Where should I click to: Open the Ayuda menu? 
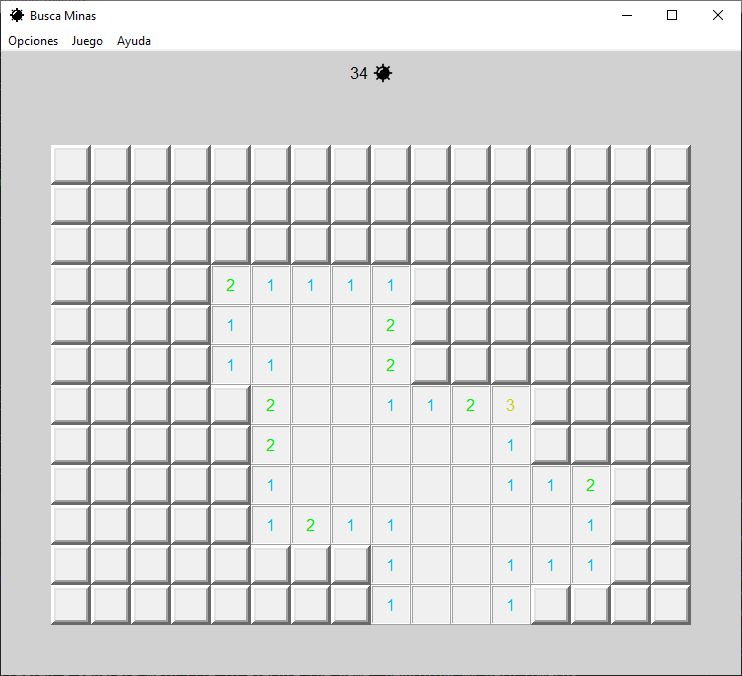click(134, 41)
